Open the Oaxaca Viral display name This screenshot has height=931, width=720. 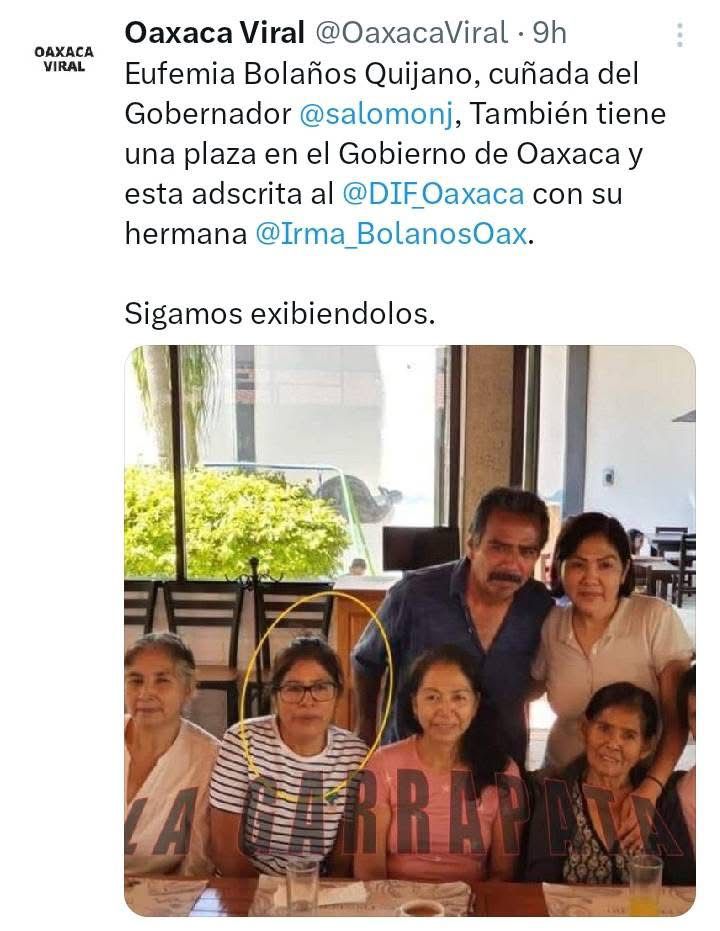pos(214,33)
